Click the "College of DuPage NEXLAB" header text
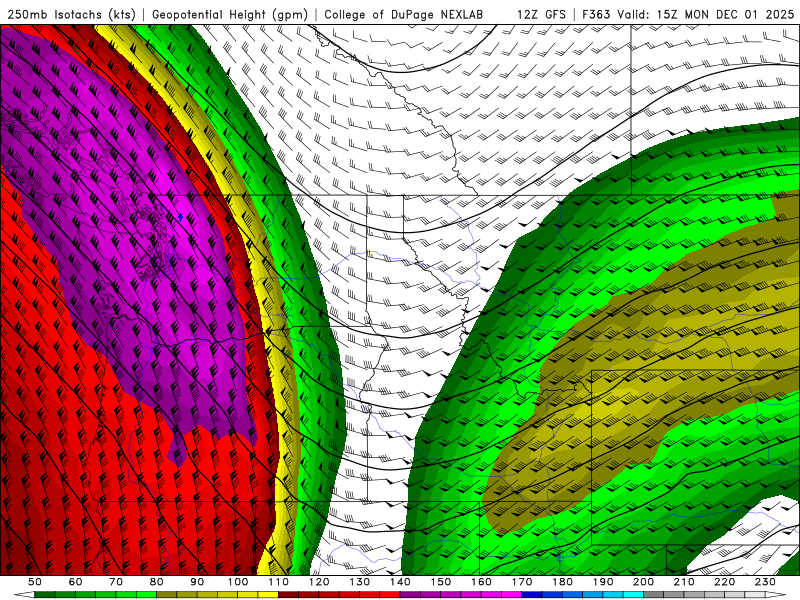This screenshot has width=800, height=600. tap(404, 14)
